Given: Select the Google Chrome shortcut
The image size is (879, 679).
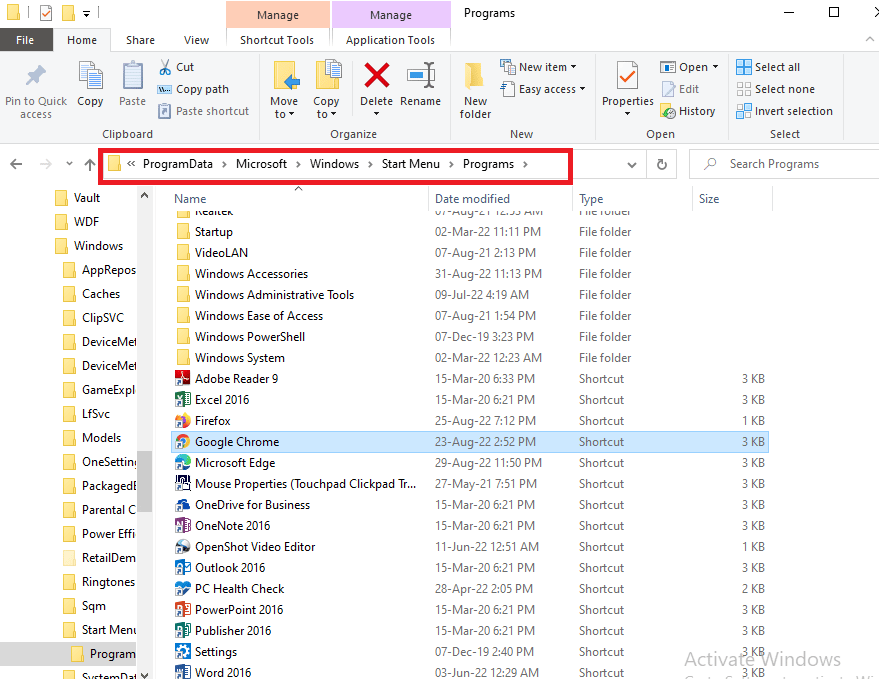Looking at the screenshot, I should coord(469,442).
